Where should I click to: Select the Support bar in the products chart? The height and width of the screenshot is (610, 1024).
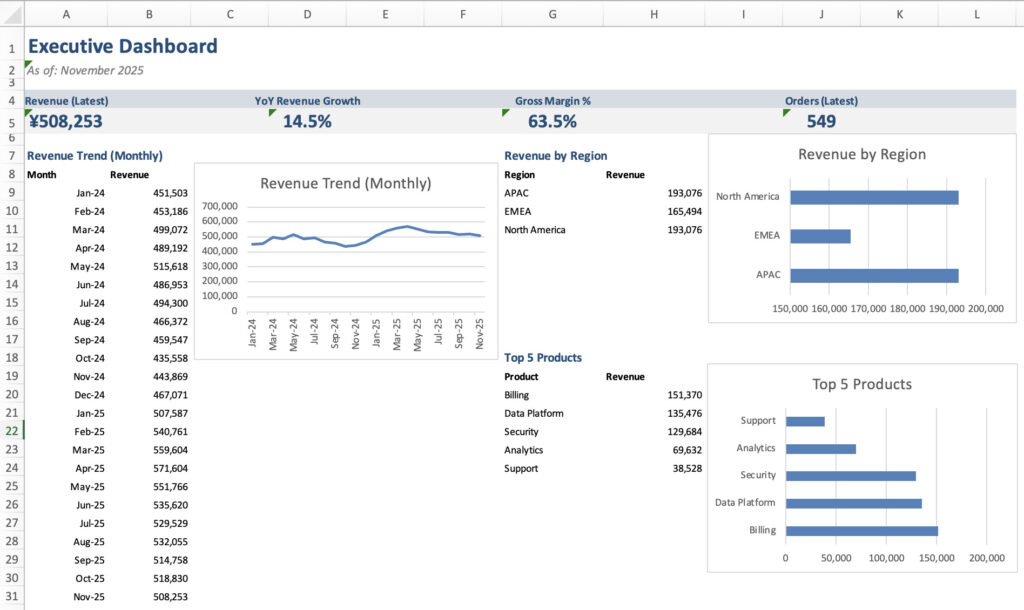[805, 421]
